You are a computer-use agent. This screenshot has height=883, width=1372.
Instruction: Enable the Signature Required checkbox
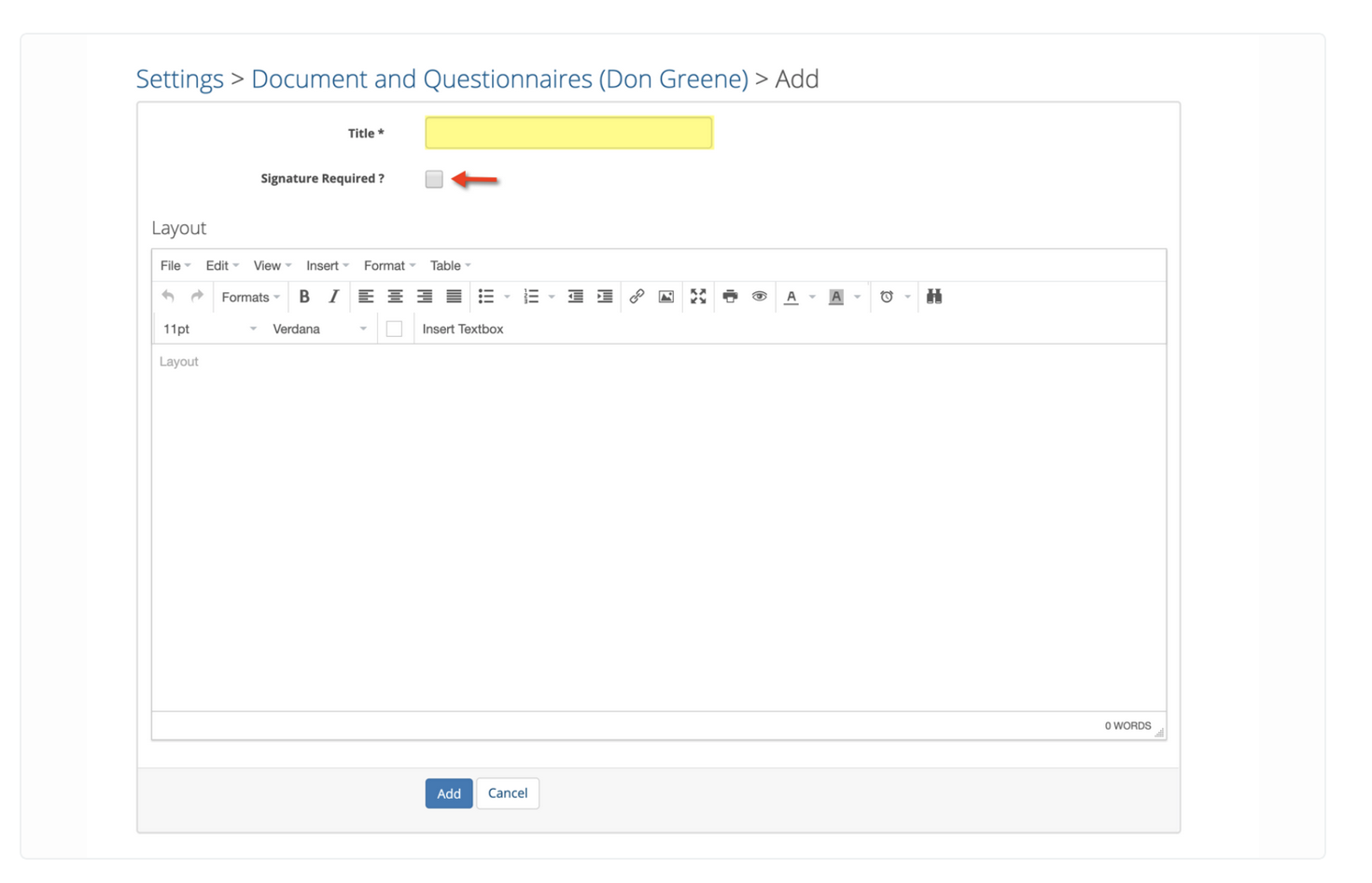(x=433, y=178)
